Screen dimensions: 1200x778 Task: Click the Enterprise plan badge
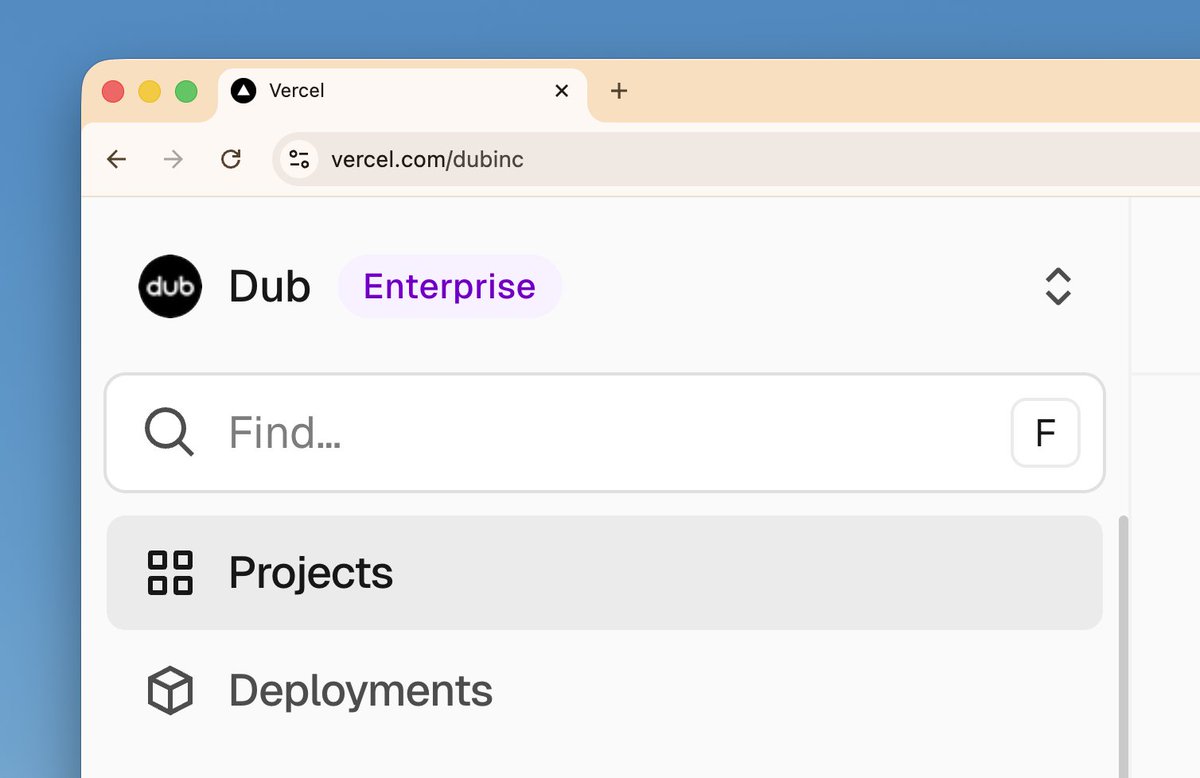coord(450,286)
